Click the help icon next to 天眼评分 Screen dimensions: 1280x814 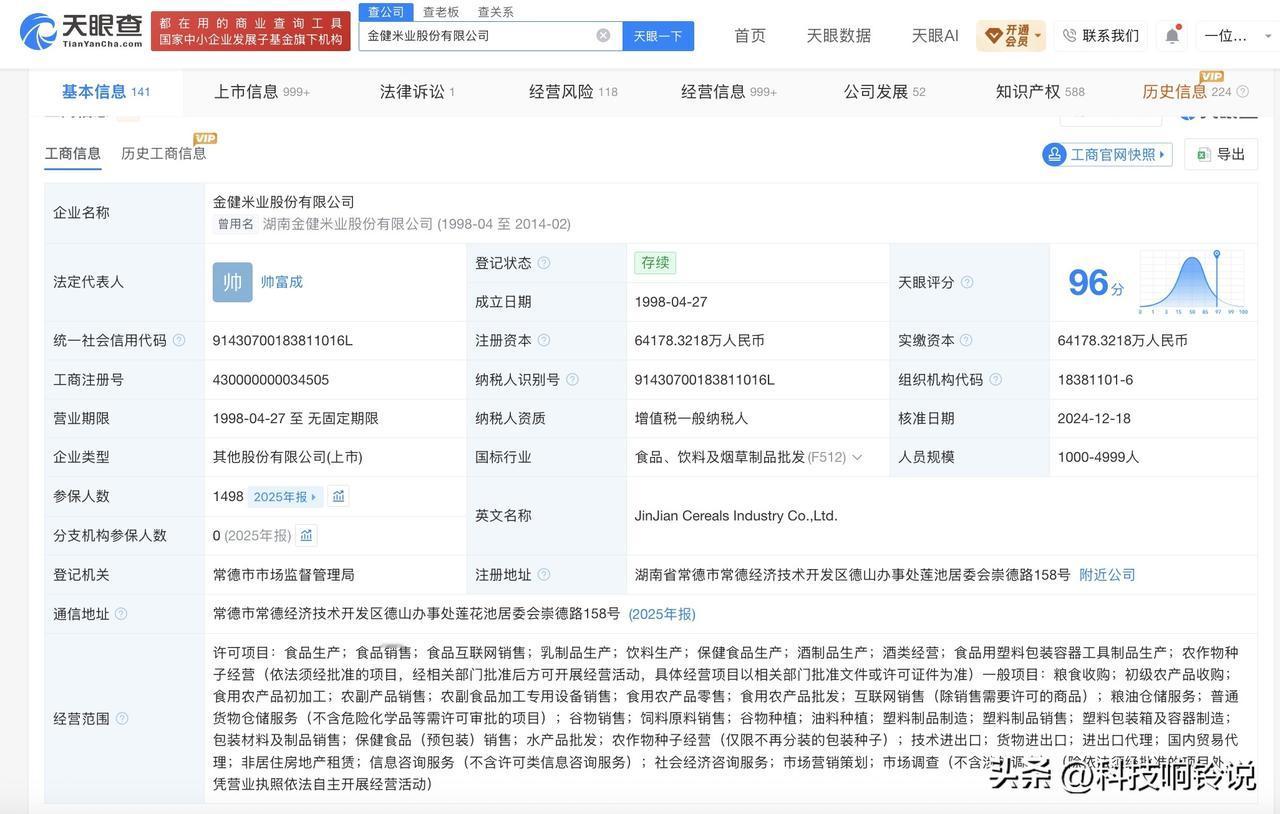(x=967, y=283)
